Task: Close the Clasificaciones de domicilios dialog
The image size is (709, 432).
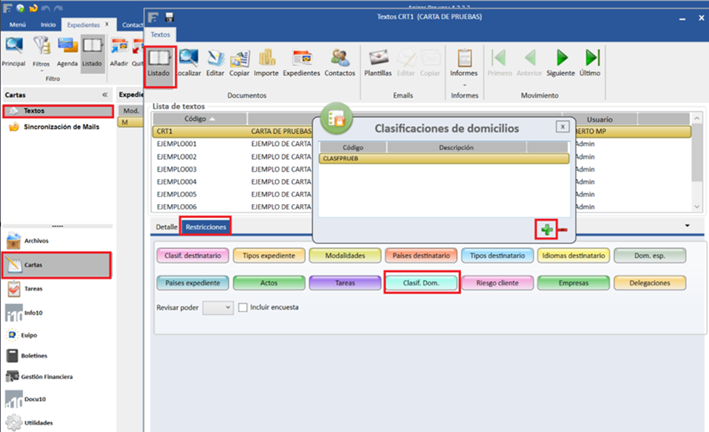Action: [563, 127]
